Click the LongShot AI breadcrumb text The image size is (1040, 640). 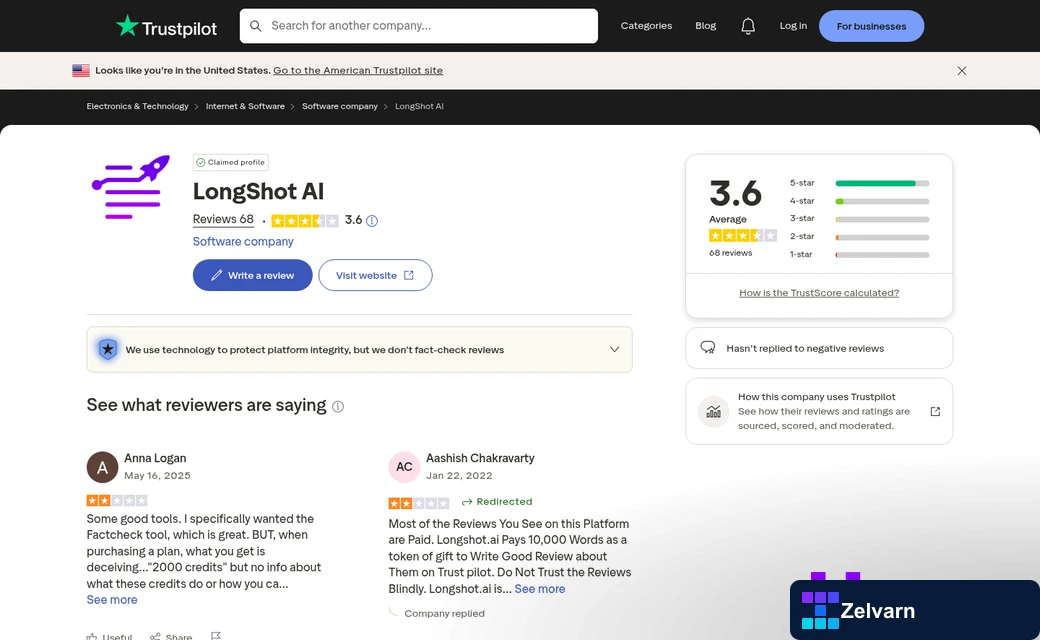(x=419, y=106)
